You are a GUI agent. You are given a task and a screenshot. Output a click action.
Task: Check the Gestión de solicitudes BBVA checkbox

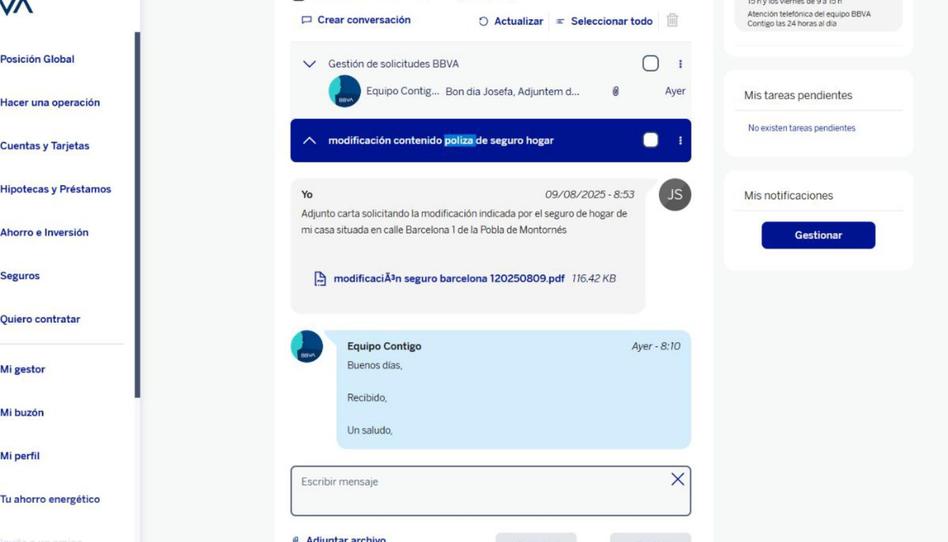click(651, 64)
